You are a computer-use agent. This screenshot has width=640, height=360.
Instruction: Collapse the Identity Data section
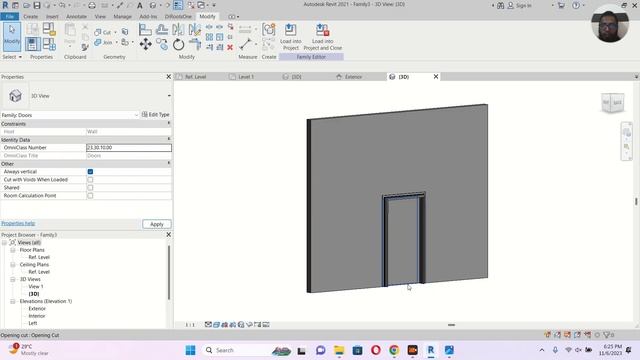(169, 139)
